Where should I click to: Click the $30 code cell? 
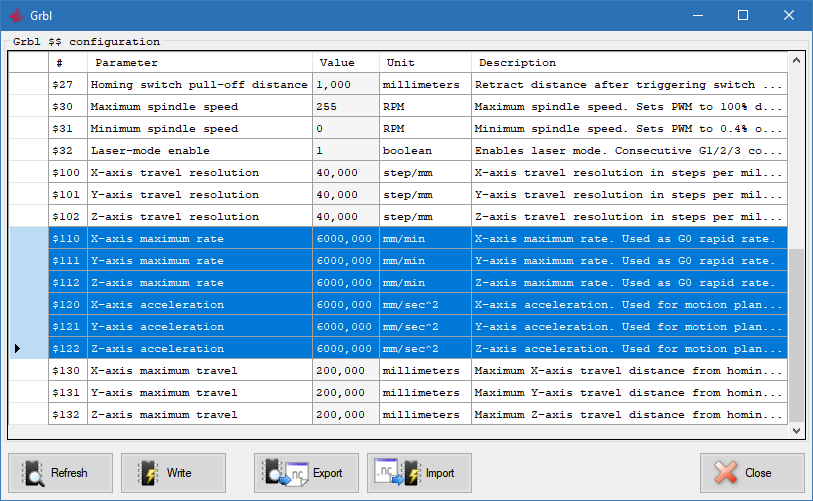point(68,106)
